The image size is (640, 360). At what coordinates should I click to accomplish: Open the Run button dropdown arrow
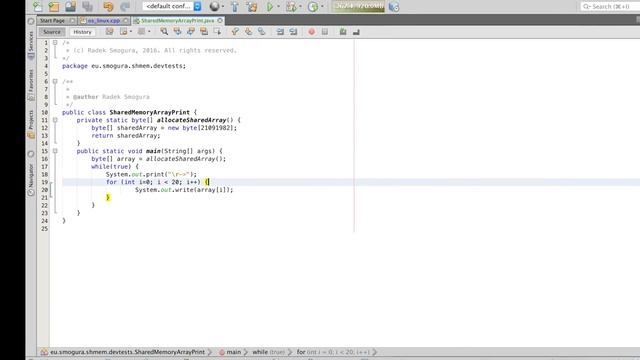[x=278, y=7]
